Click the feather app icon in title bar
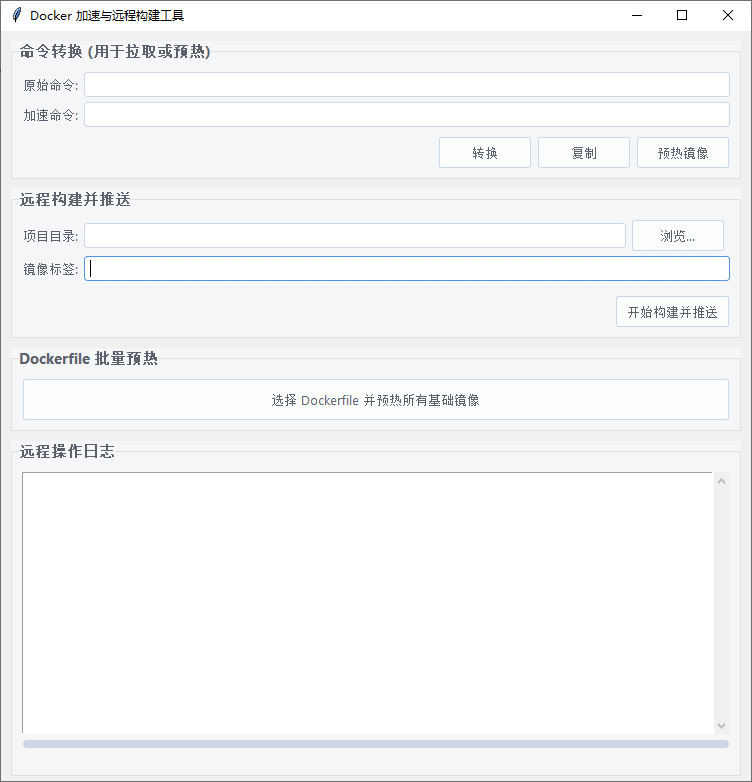 (16, 15)
